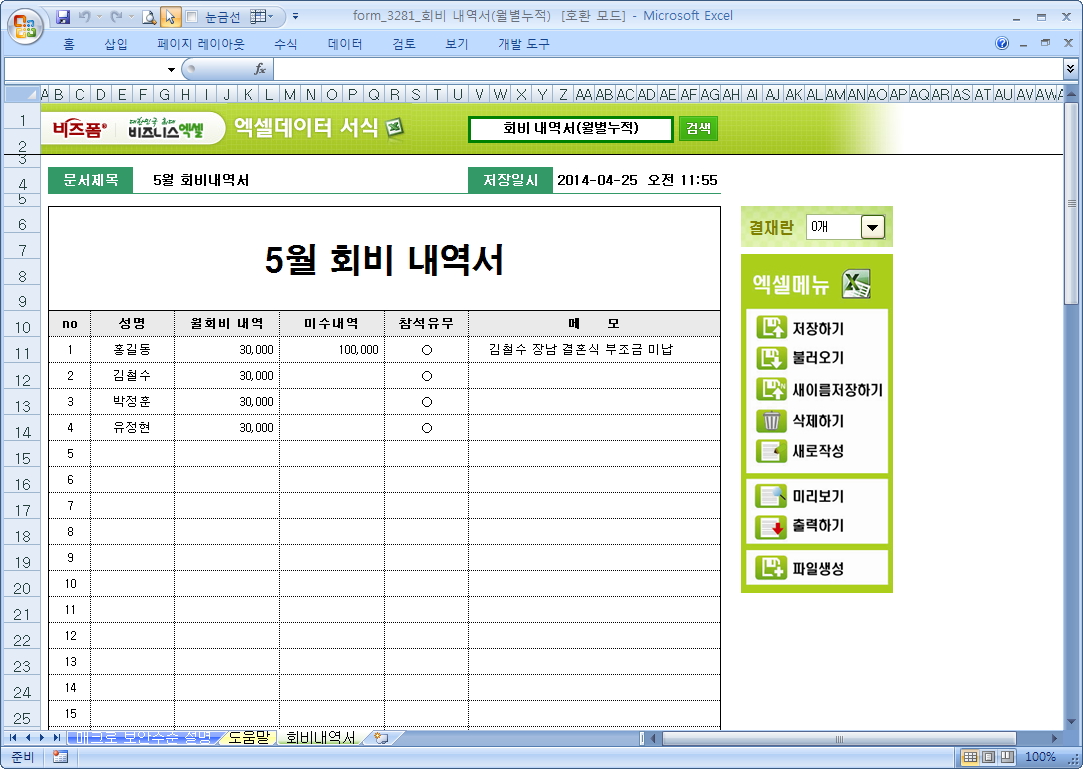
Task: Click the 삭제하기 trash icon
Action: click(771, 420)
